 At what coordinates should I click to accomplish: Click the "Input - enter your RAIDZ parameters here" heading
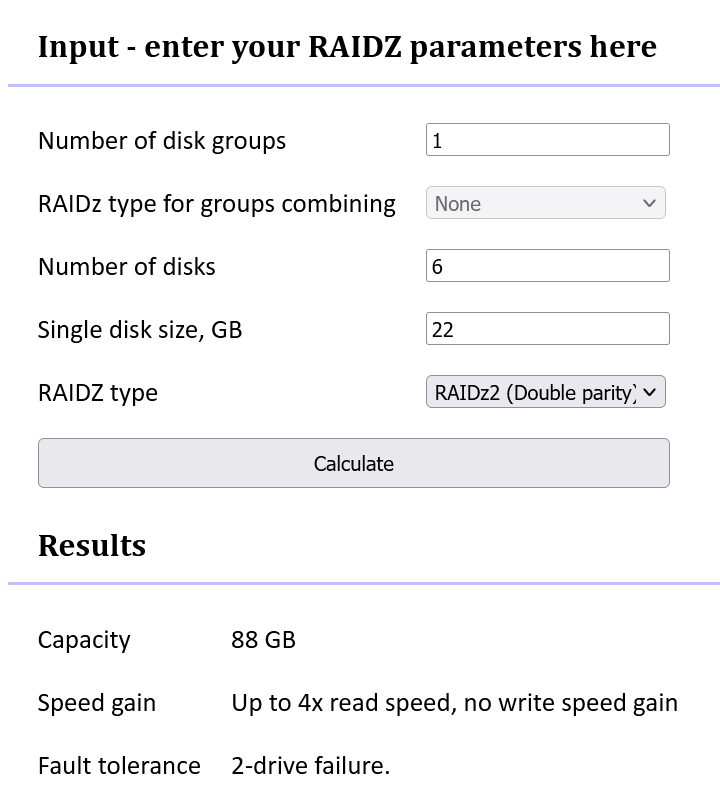click(x=348, y=46)
